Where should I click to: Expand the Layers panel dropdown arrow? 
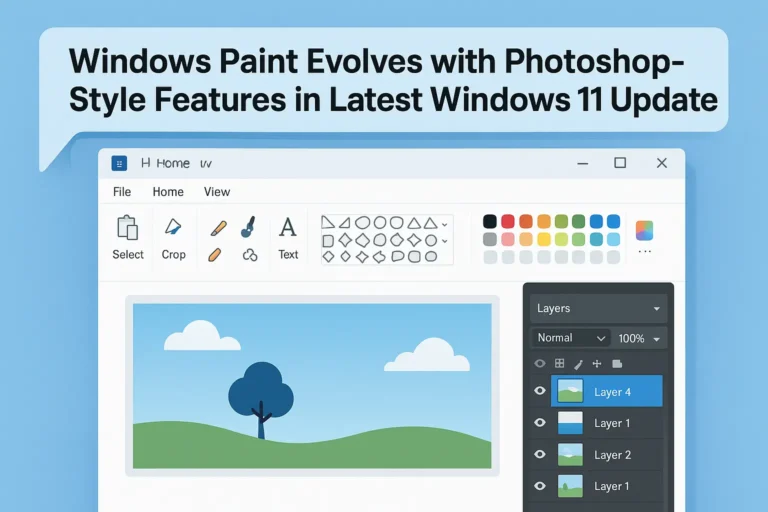coord(656,309)
